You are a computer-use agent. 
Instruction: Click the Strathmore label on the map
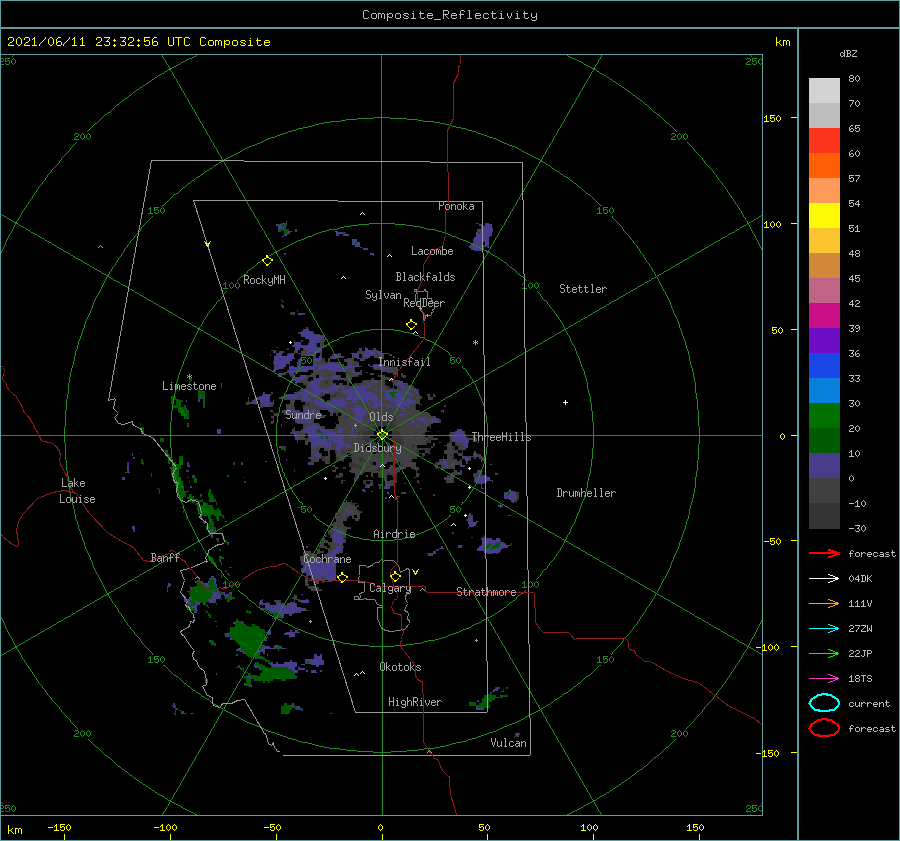486,592
